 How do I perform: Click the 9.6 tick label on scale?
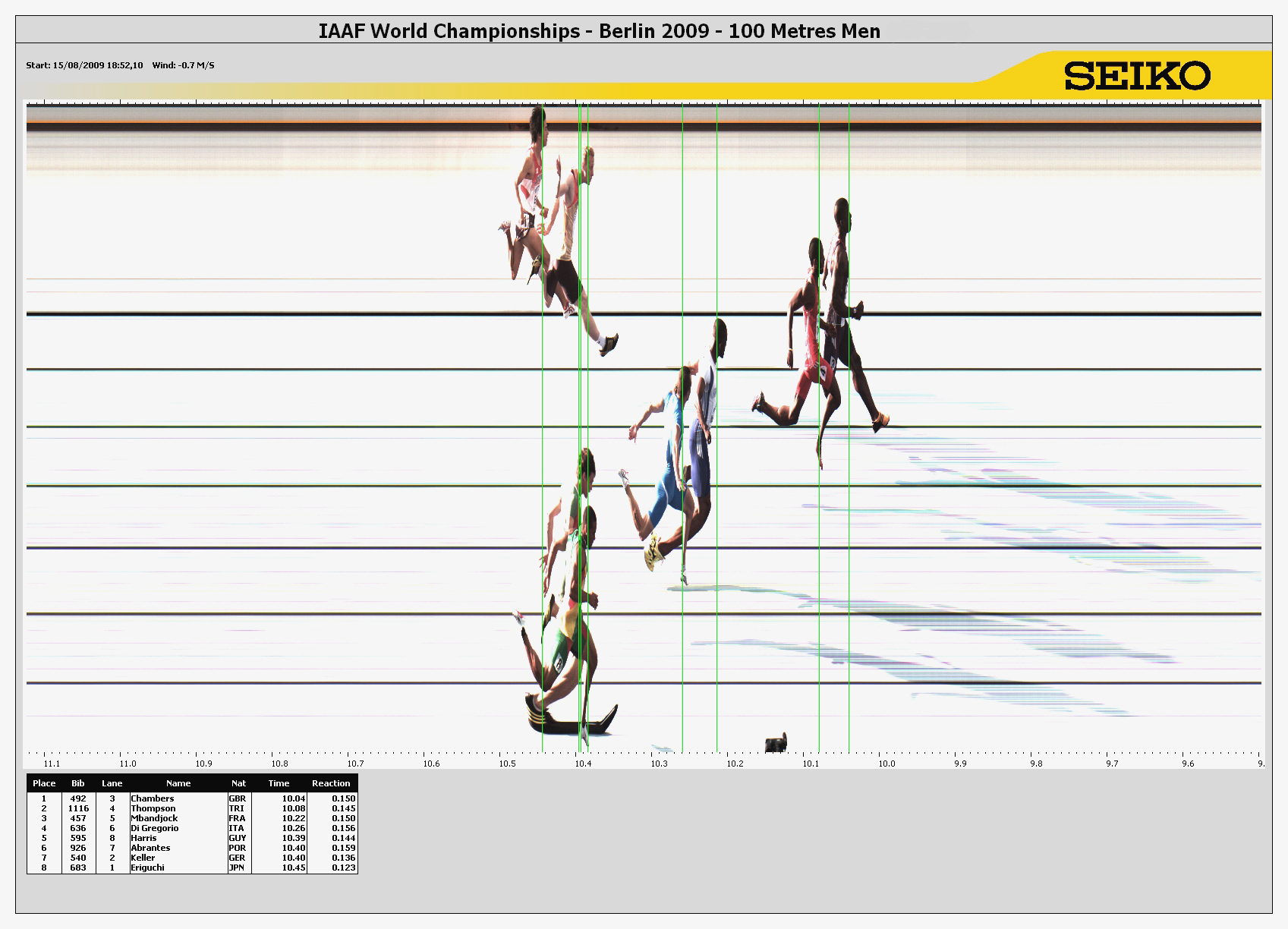tap(1188, 764)
